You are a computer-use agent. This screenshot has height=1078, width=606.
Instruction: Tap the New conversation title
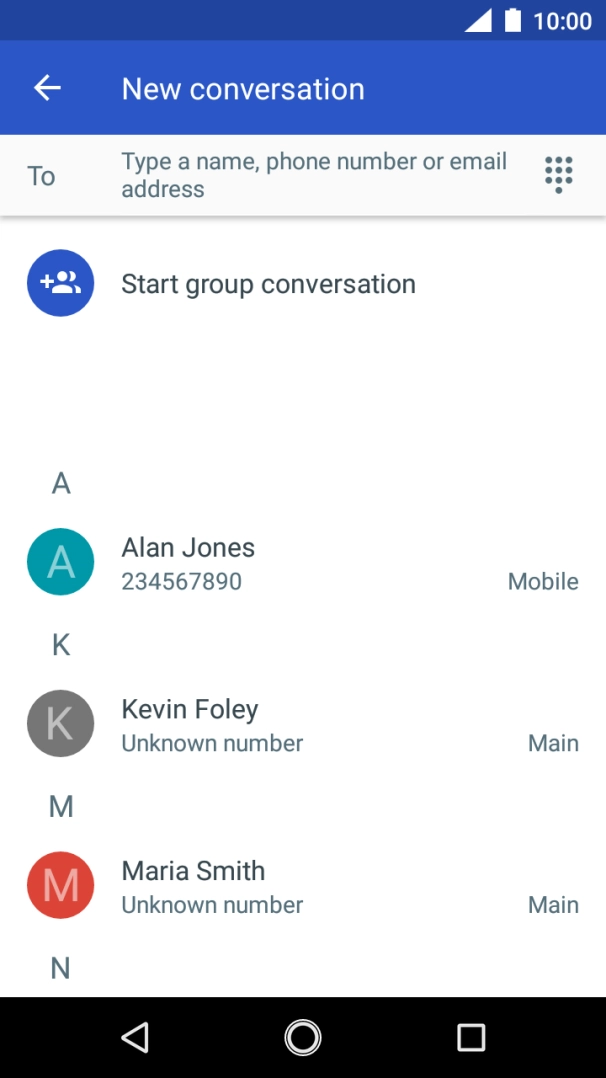pyautogui.click(x=243, y=89)
